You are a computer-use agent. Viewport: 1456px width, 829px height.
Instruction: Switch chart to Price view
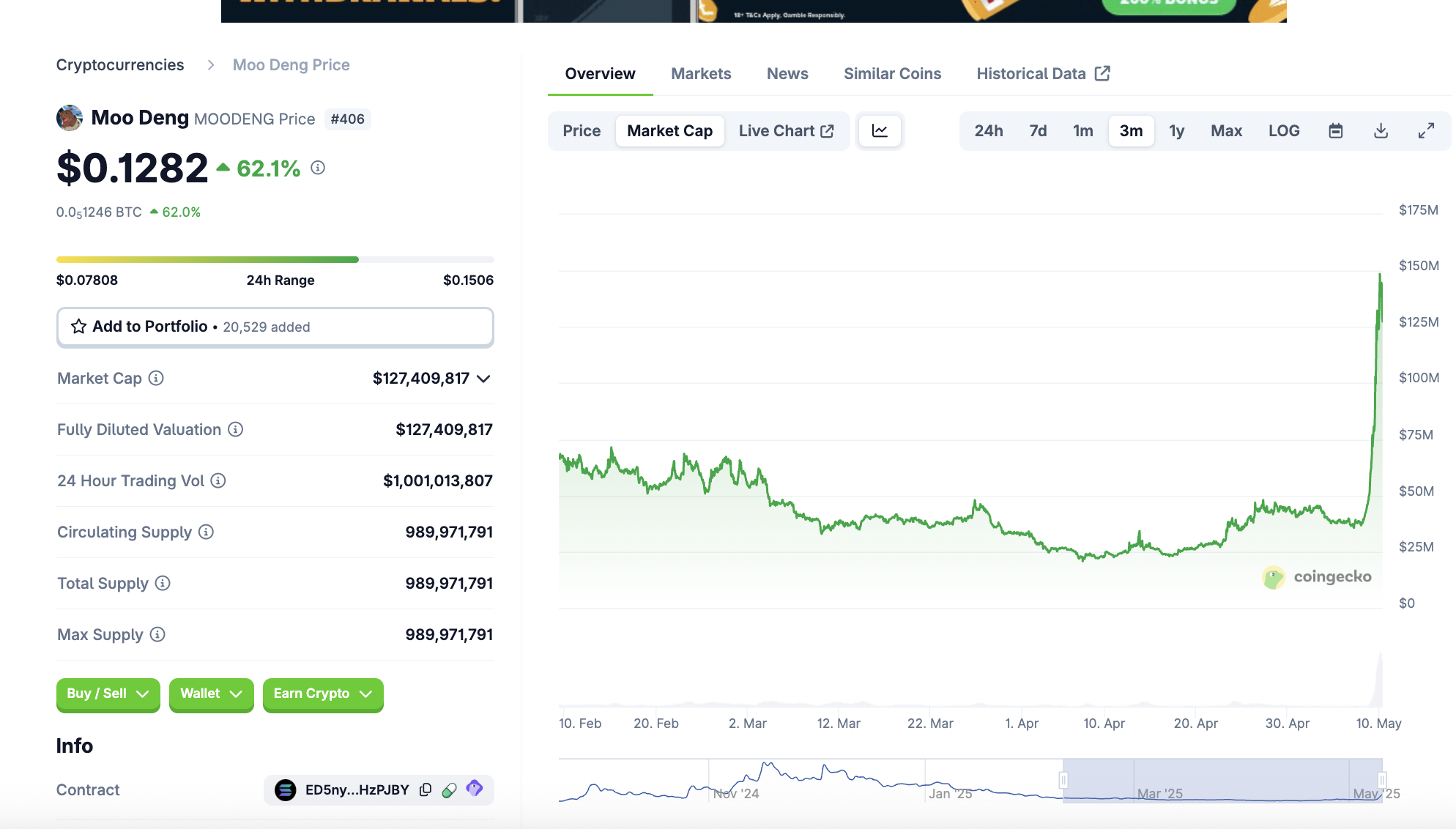[582, 131]
